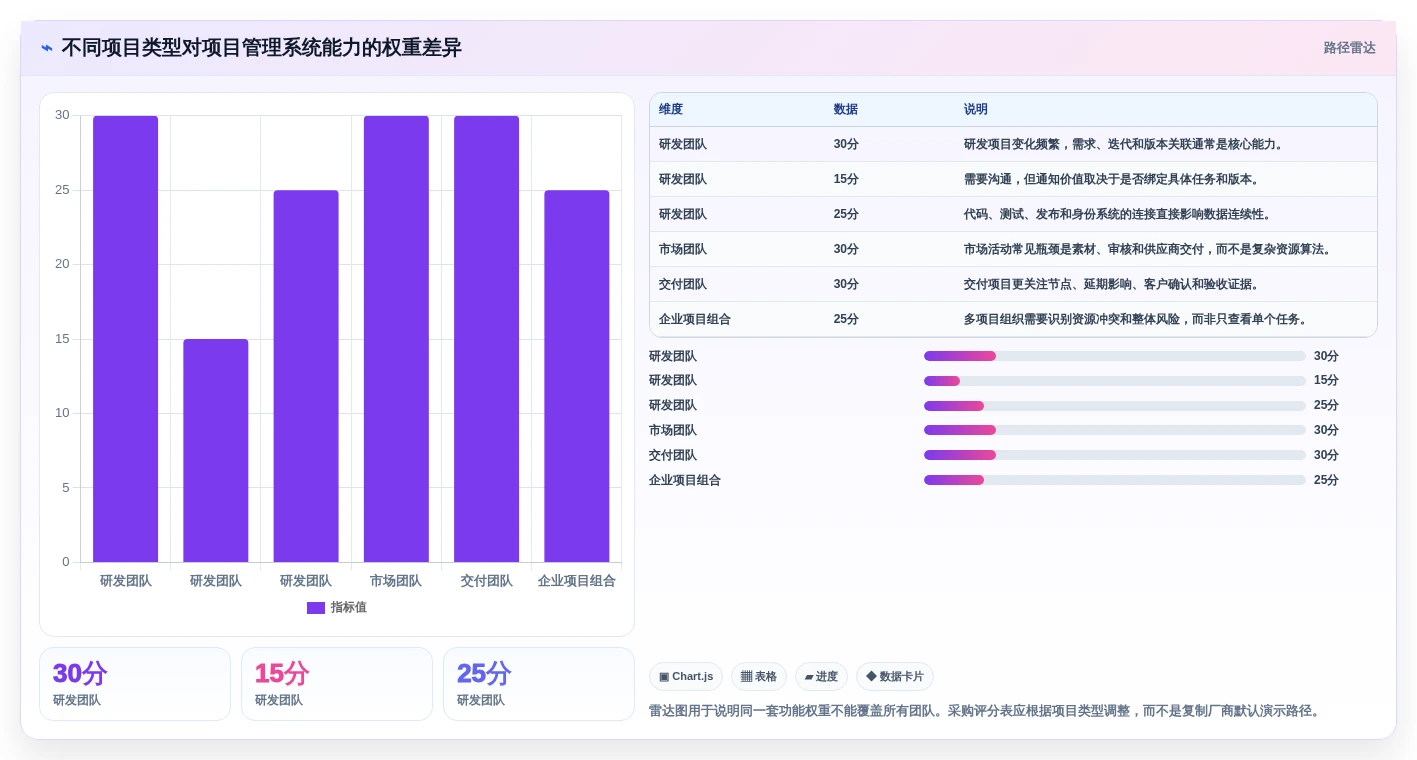Viewport: 1417px width, 760px height.
Task: Click the 研发团队 progress bar labeled 15分
Action: (1115, 381)
